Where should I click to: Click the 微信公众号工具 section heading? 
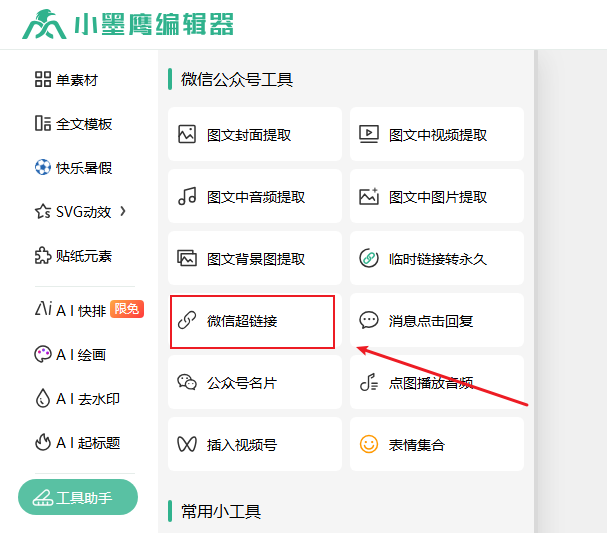point(237,79)
